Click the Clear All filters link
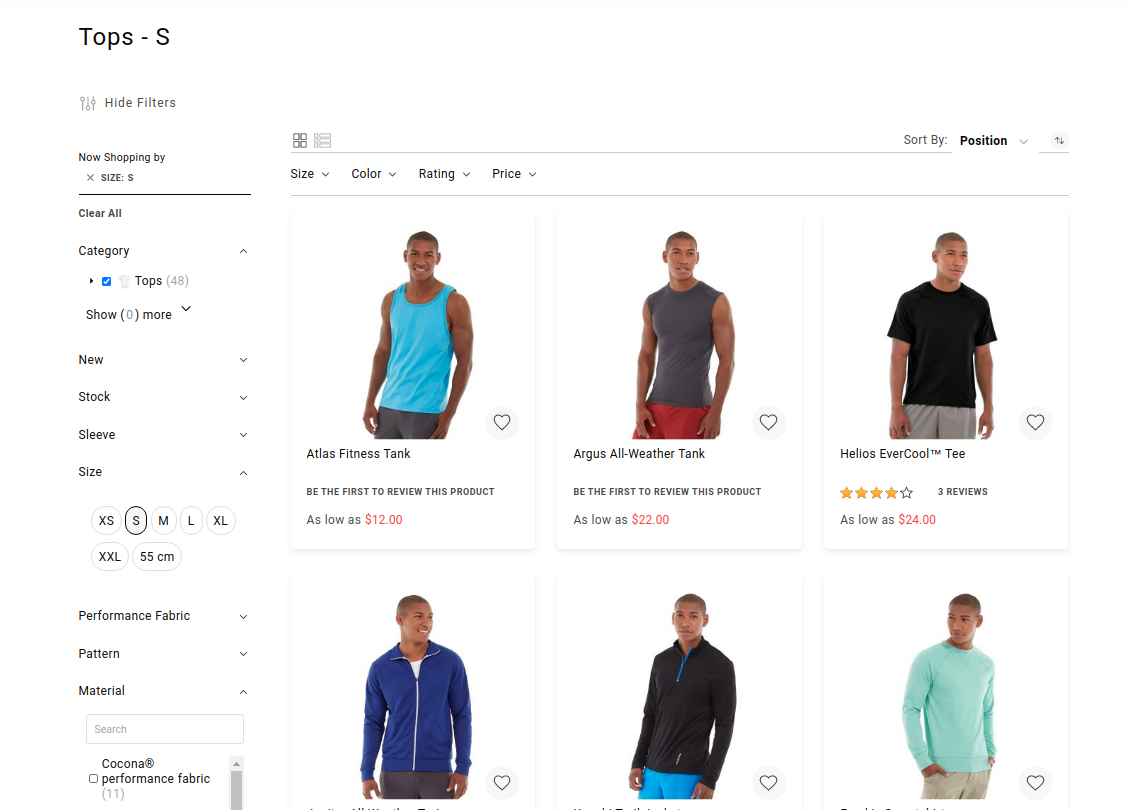1131x810 pixels. [x=100, y=213]
